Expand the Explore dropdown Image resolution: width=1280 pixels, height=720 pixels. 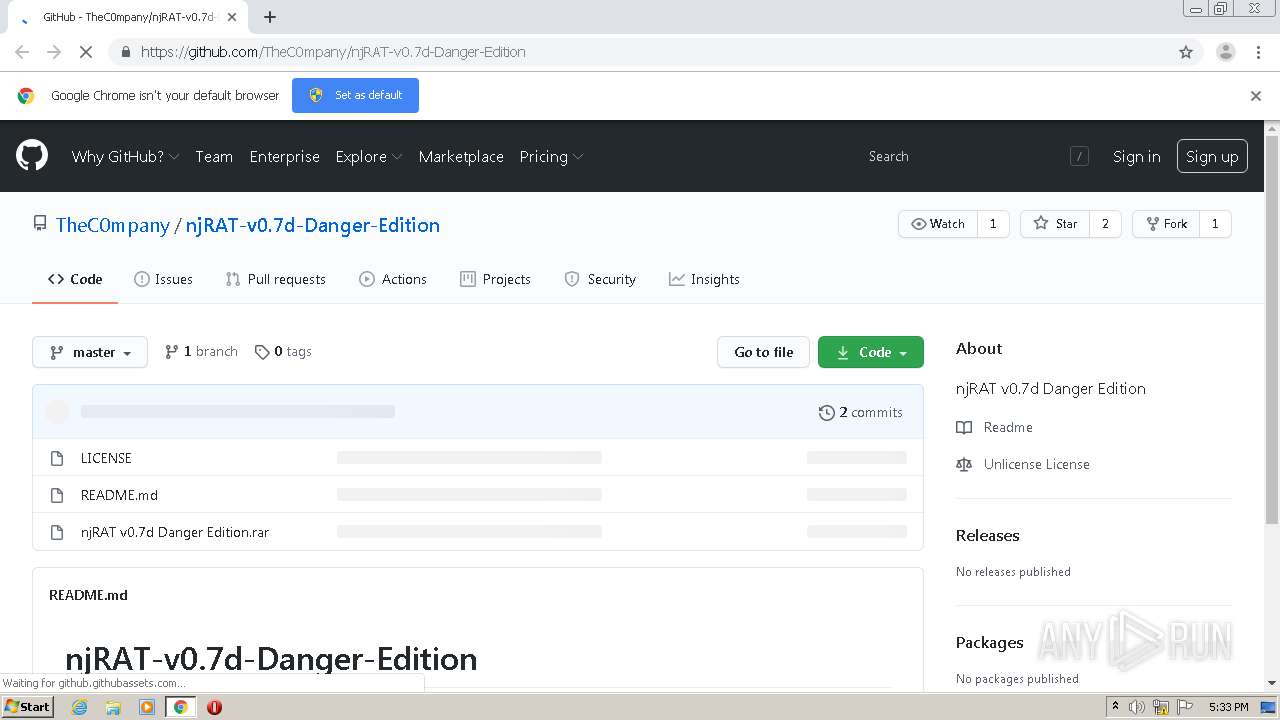coord(369,156)
